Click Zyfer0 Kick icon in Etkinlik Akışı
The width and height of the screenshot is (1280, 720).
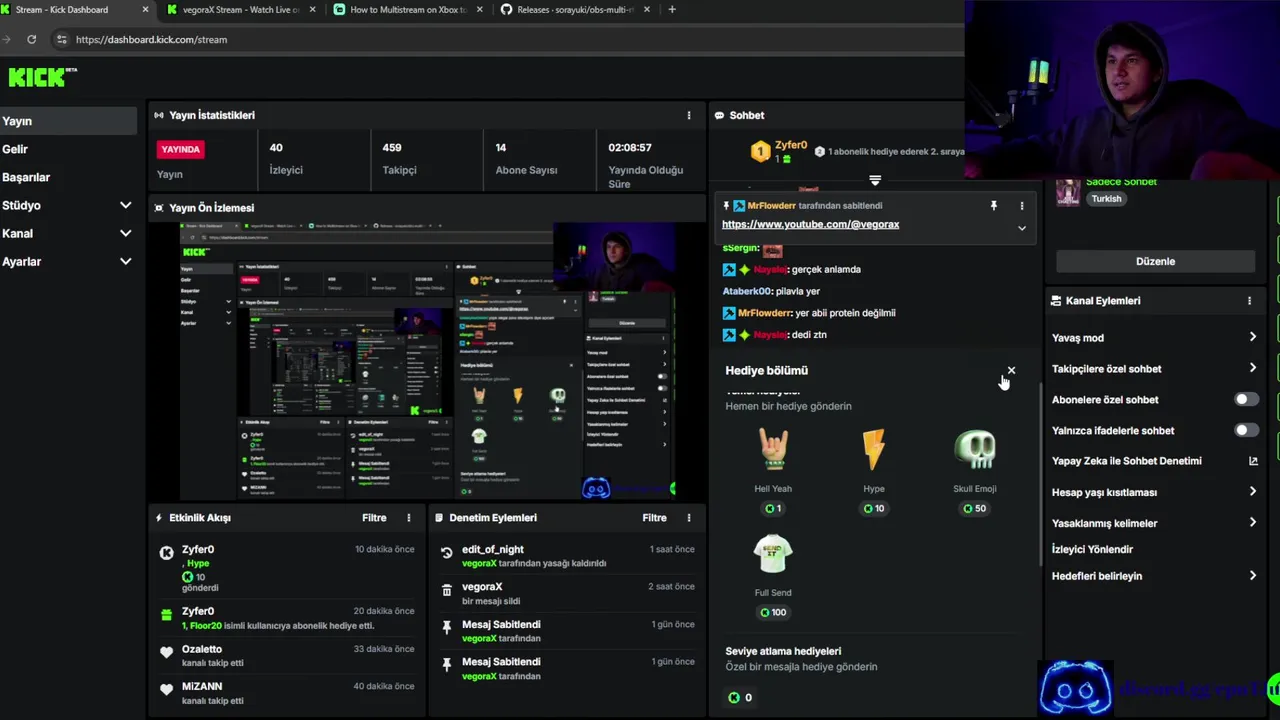coord(166,552)
